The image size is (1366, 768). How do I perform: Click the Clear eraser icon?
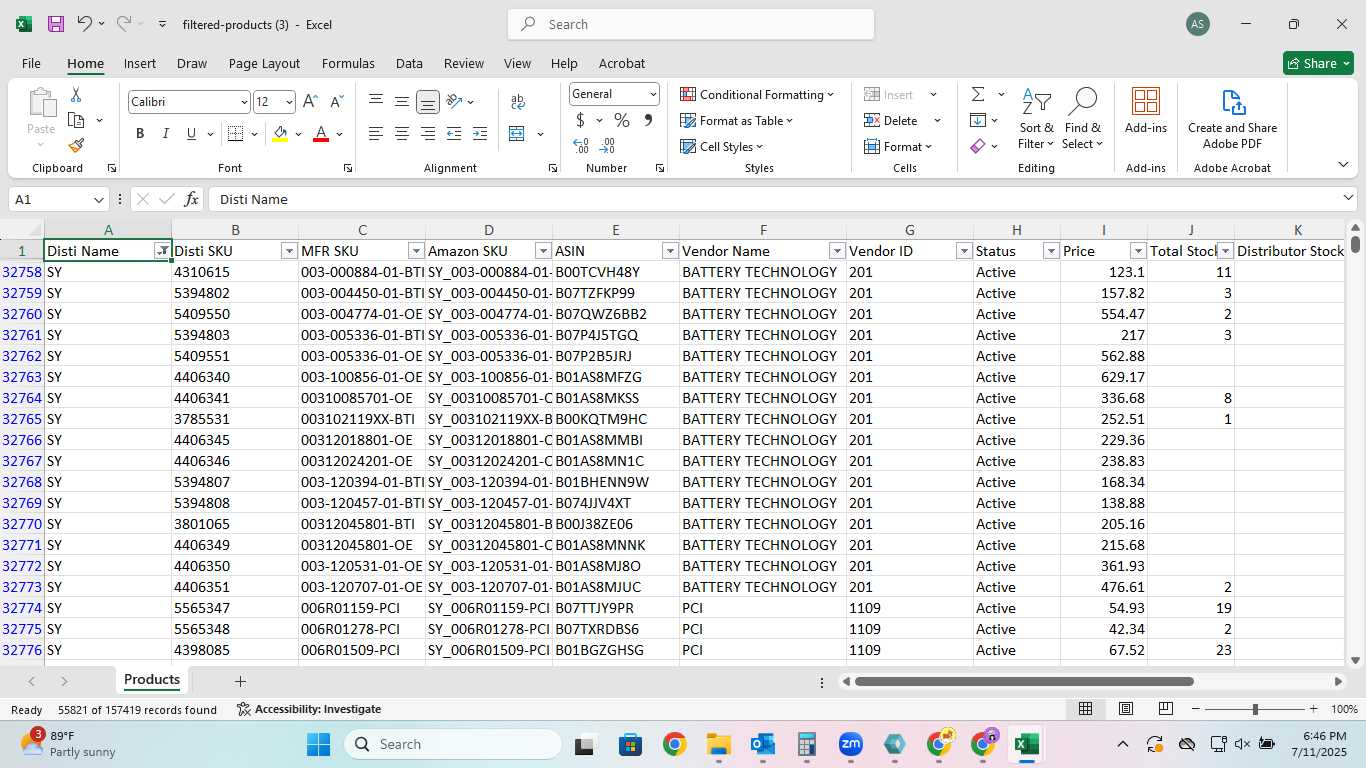[977, 146]
